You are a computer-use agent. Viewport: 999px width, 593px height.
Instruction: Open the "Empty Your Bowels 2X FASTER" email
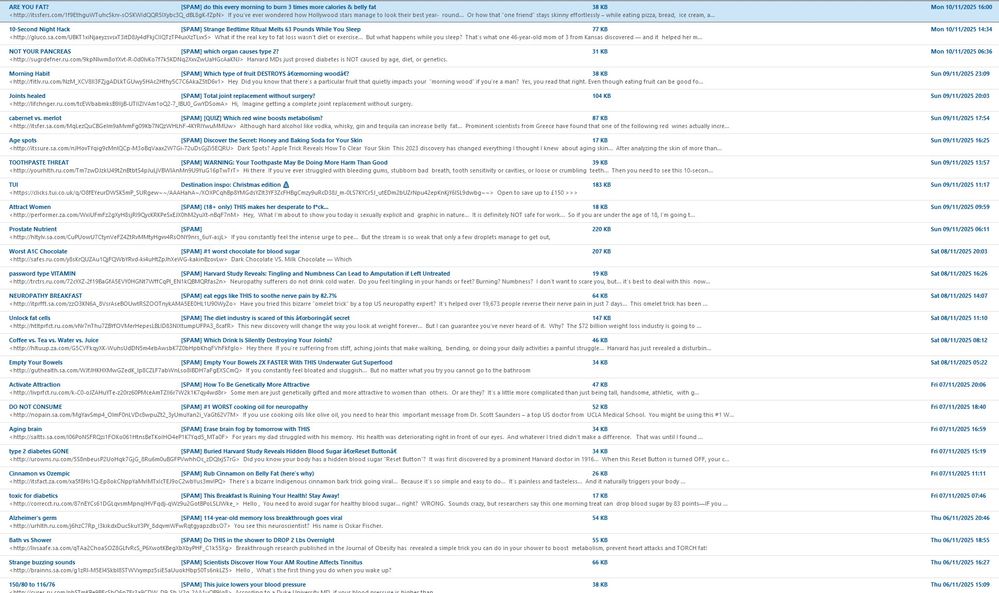coord(290,361)
